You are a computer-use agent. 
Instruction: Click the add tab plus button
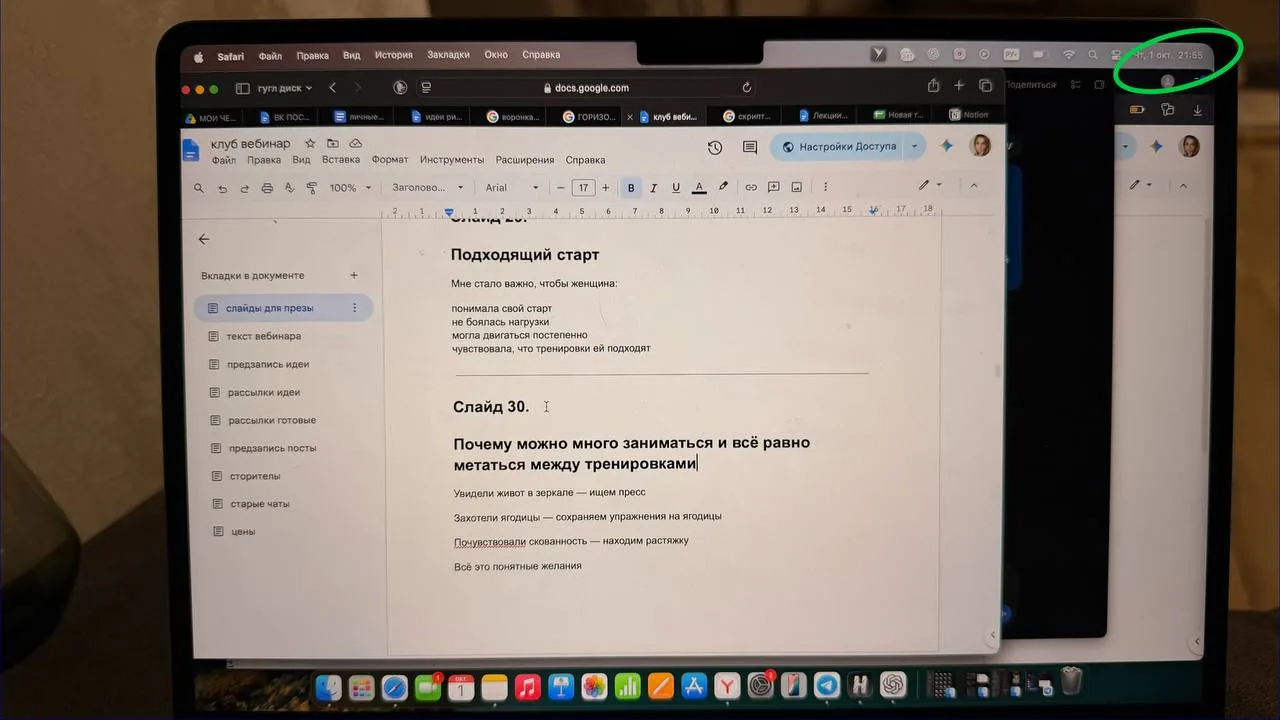tap(354, 275)
